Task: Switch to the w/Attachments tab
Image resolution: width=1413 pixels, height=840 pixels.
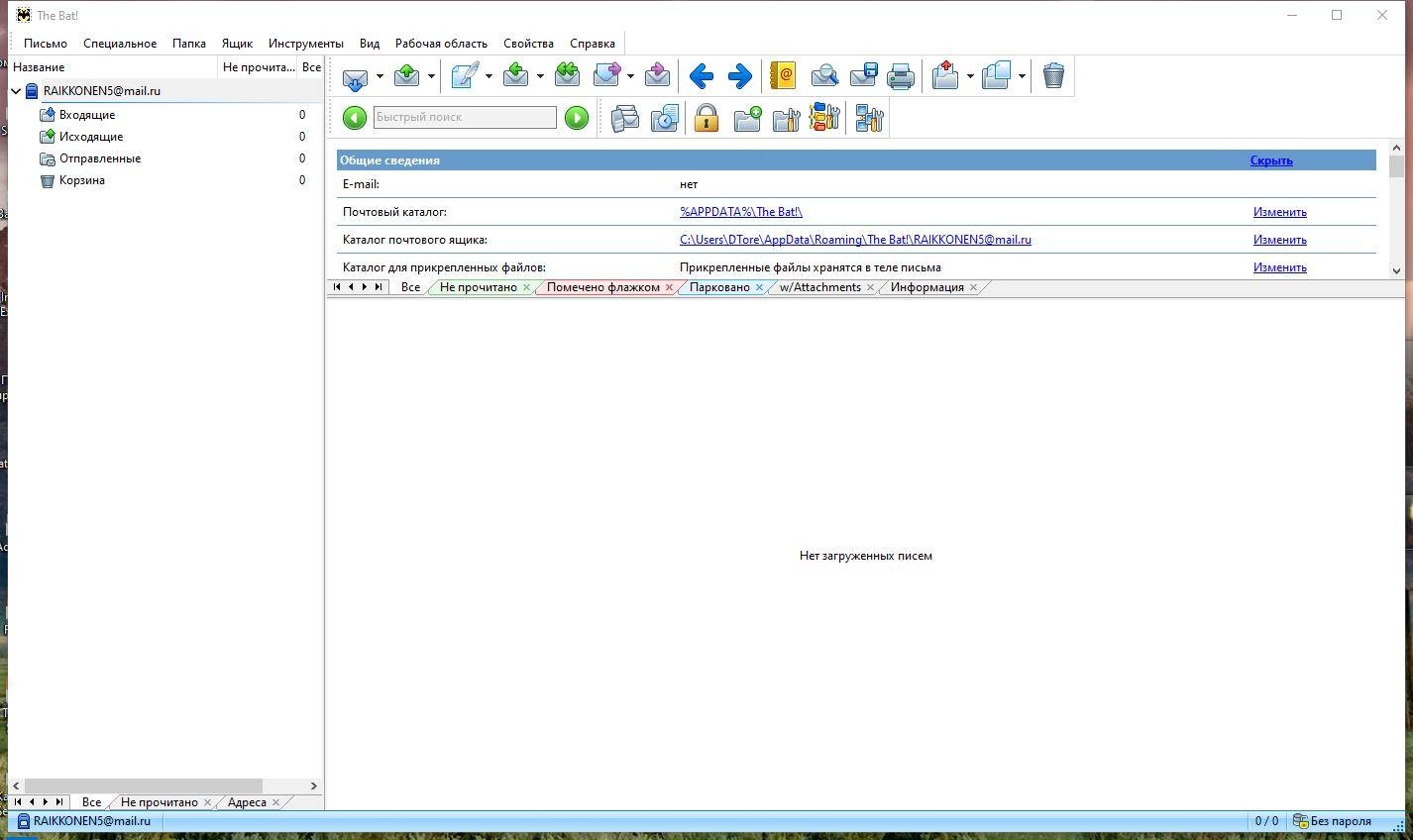Action: tap(819, 287)
